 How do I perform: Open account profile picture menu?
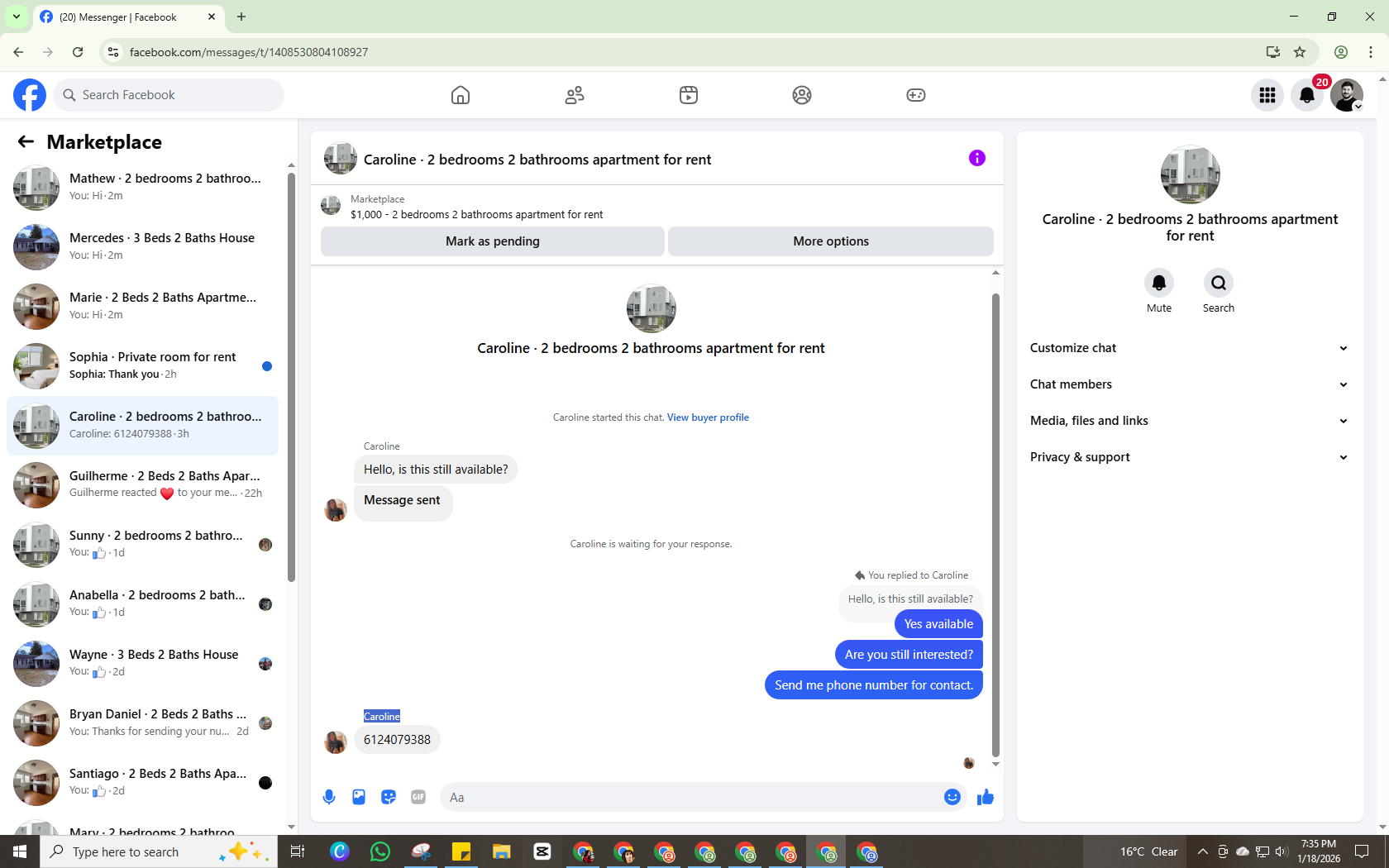1347,95
